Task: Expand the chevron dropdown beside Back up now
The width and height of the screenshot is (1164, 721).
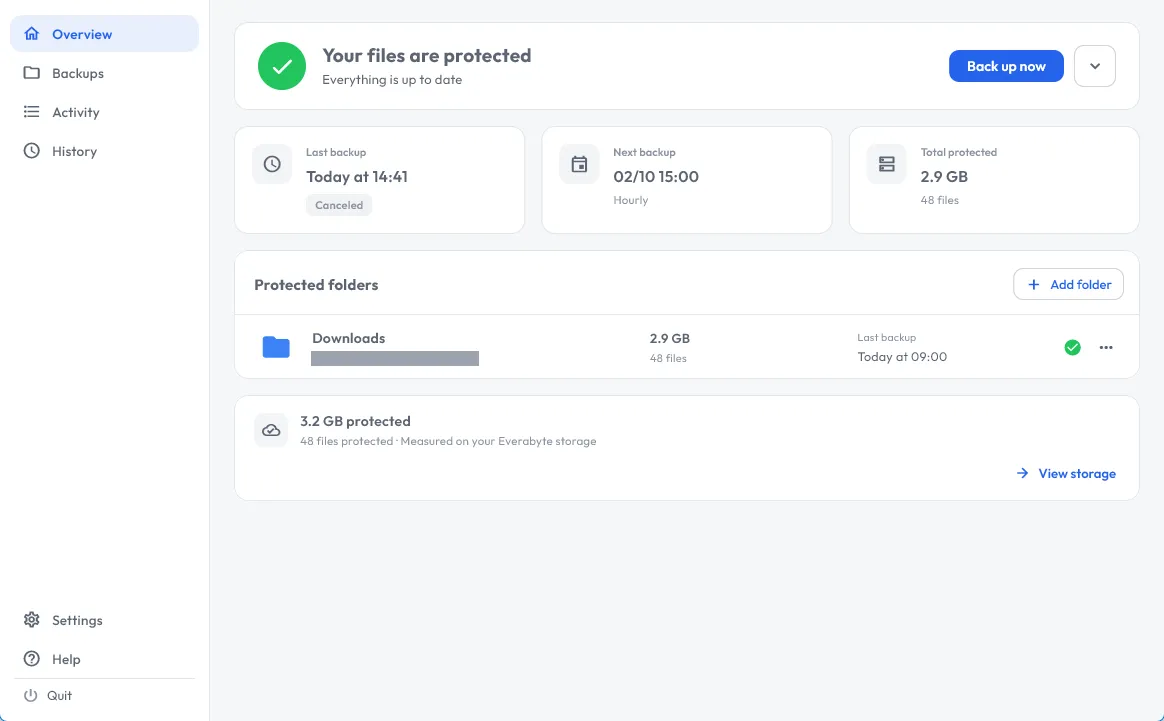Action: 1095,66
